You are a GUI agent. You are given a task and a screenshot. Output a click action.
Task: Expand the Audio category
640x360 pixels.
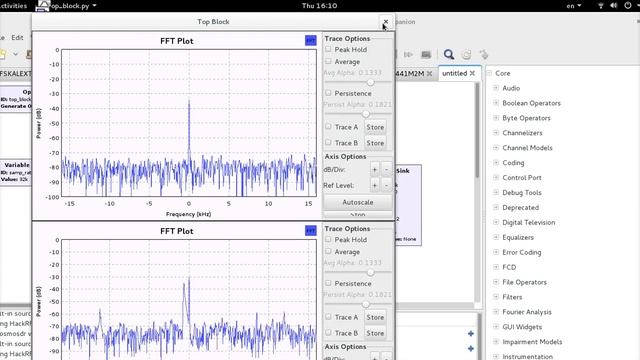[496, 88]
